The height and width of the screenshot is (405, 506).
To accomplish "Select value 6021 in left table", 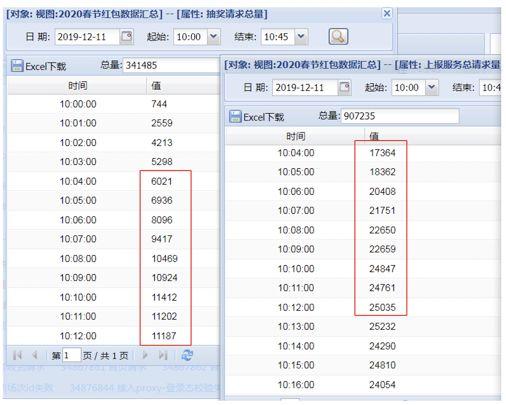I will [162, 181].
